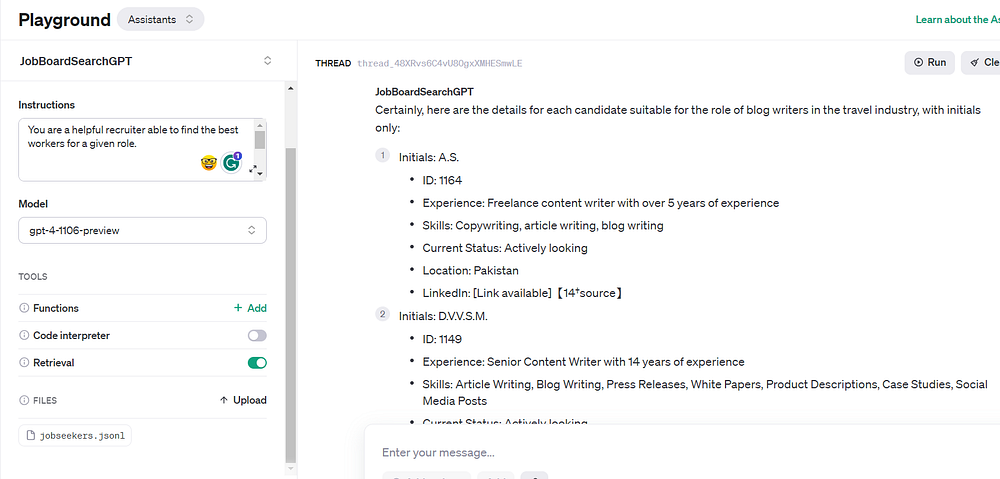The height and width of the screenshot is (479, 1000).
Task: Expand the Instructions text box to fullscreen
Action: (251, 169)
